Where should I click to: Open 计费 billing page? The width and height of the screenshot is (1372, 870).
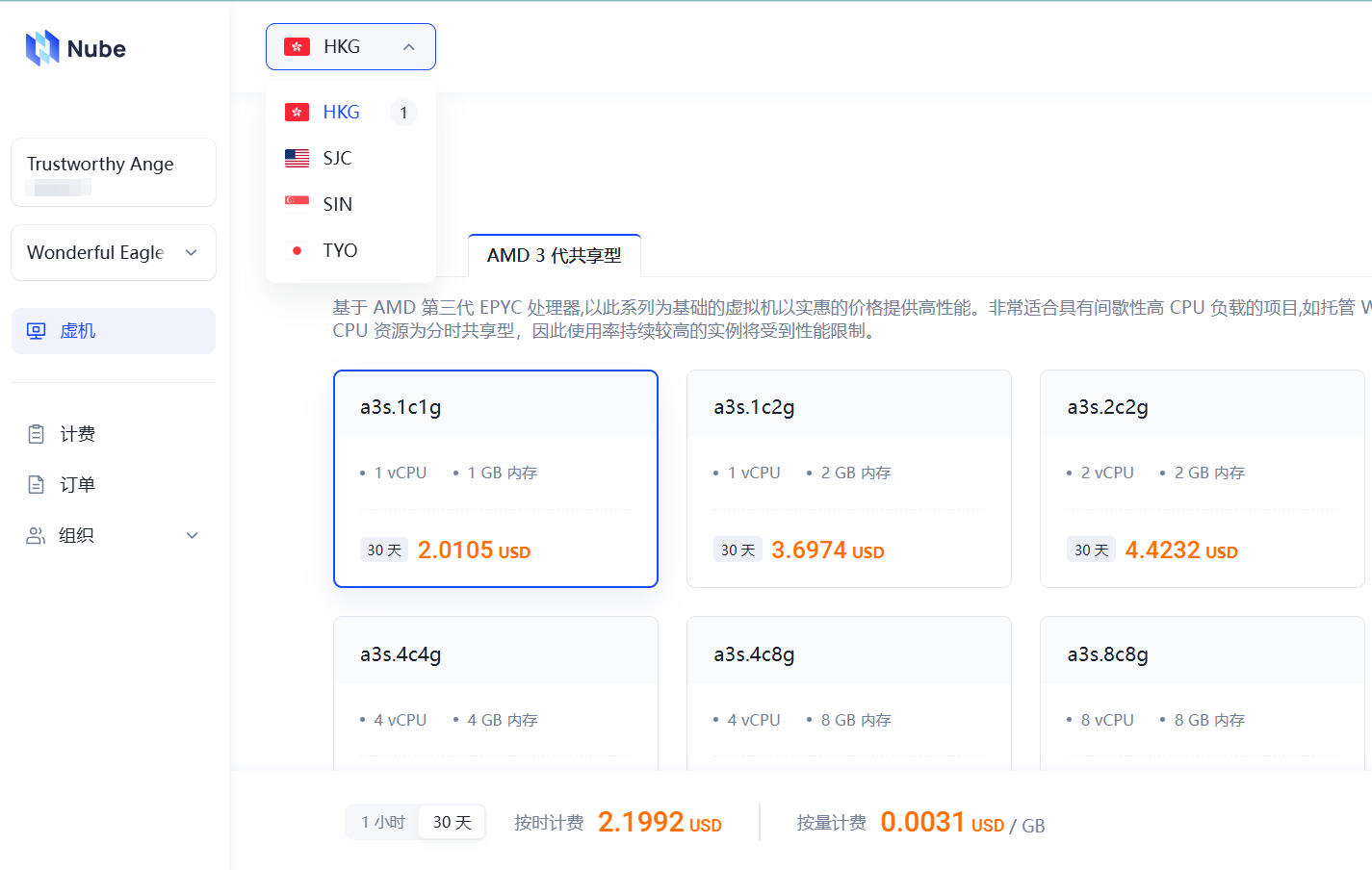click(x=114, y=434)
